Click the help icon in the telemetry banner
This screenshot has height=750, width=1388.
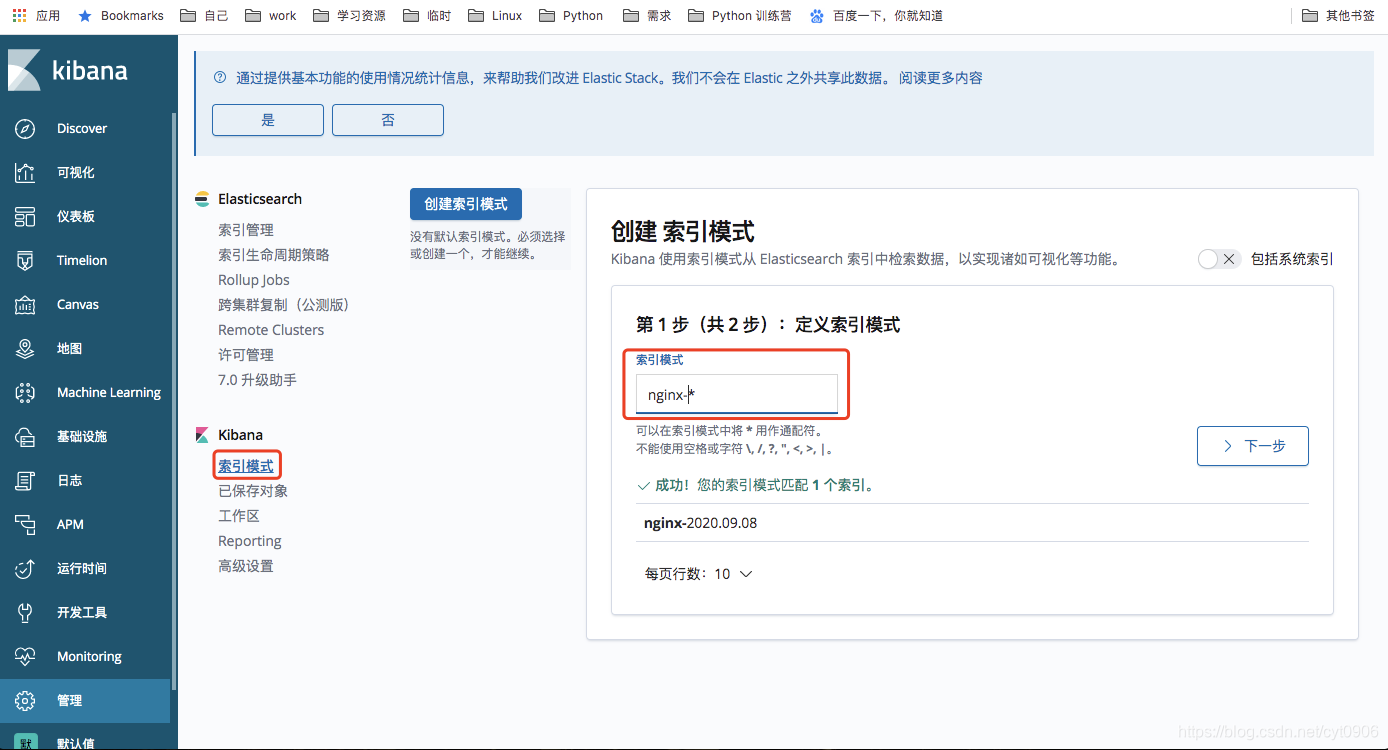click(x=220, y=78)
